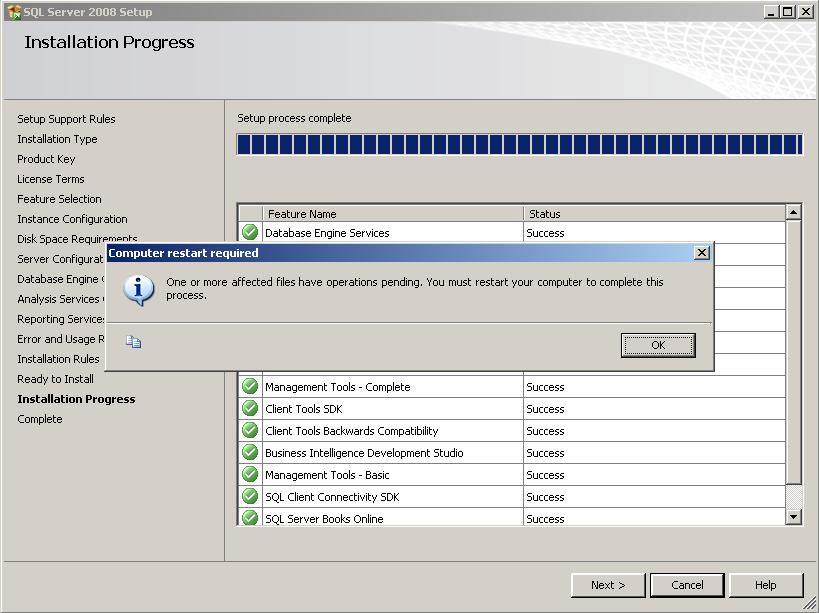819x613 pixels.
Task: Click the setup progress bar
Action: pyautogui.click(x=520, y=145)
